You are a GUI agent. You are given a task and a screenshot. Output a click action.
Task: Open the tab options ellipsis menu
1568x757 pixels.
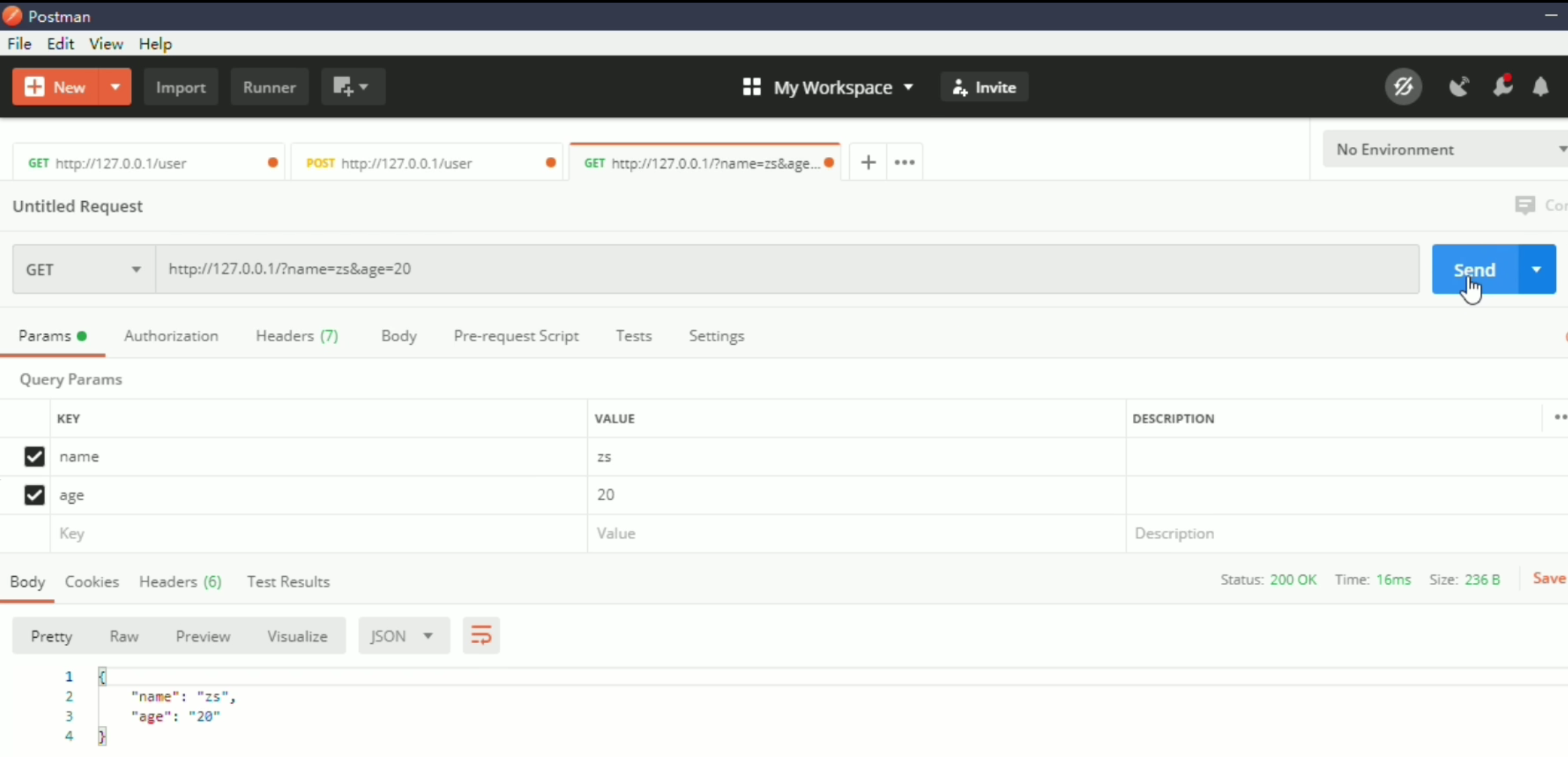pos(904,162)
